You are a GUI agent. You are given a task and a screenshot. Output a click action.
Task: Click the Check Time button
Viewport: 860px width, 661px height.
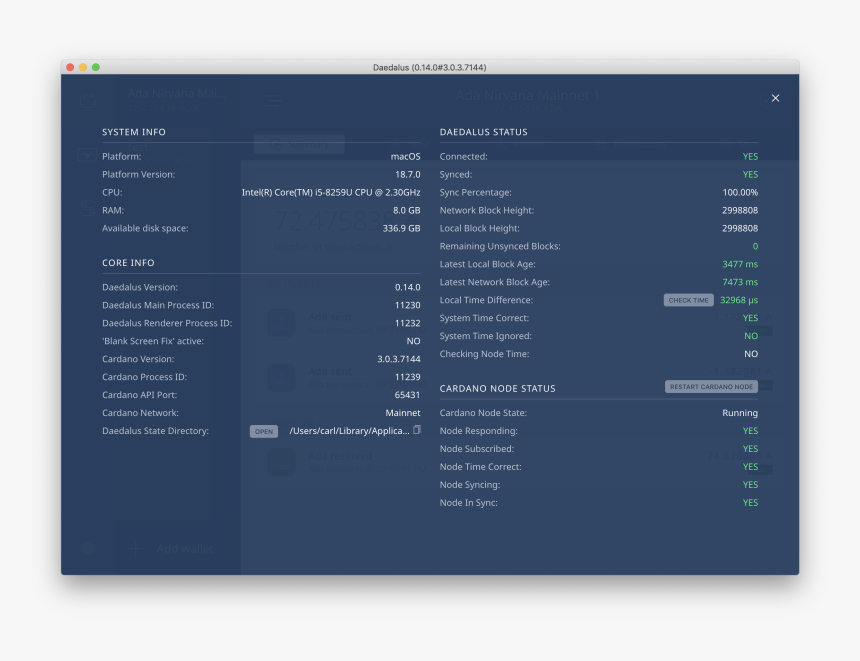(x=688, y=300)
